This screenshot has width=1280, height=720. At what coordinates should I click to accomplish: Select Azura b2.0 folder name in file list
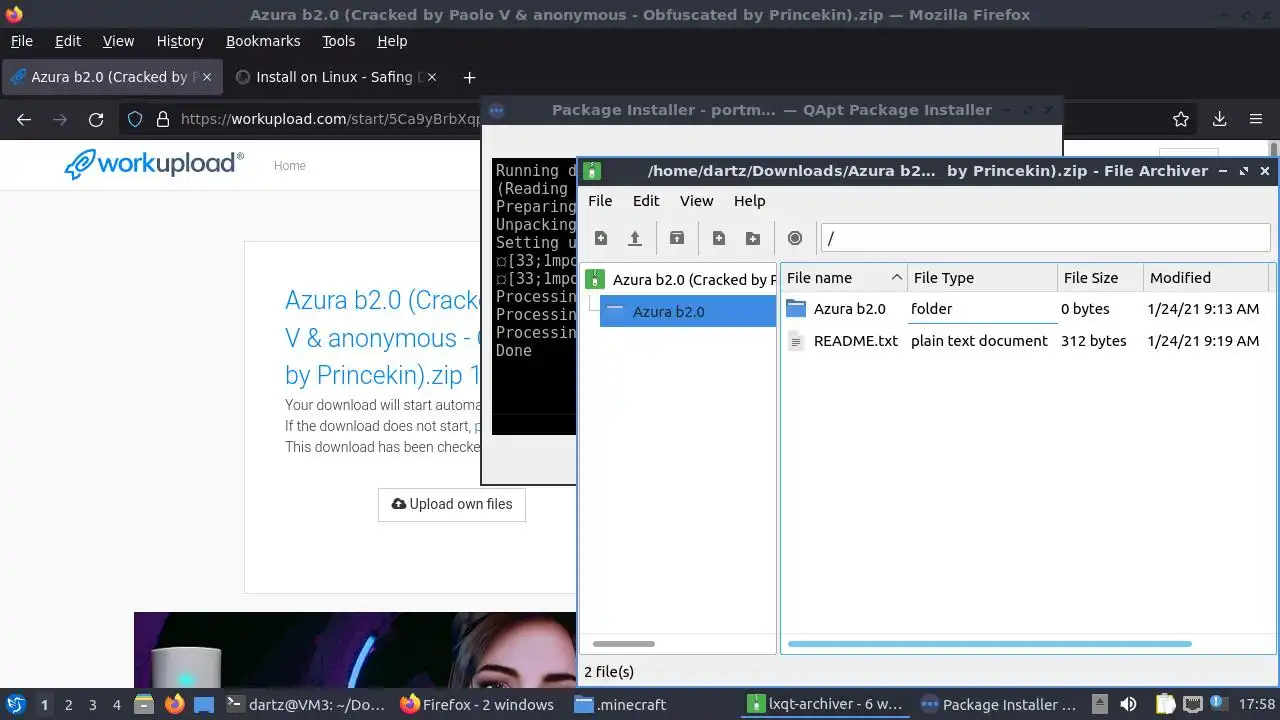(x=850, y=309)
